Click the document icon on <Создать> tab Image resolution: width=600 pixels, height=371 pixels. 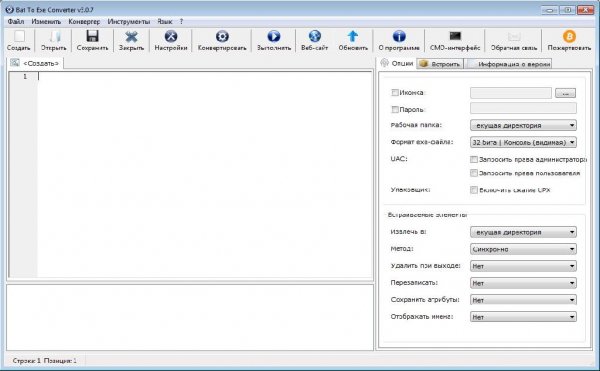[x=15, y=63]
